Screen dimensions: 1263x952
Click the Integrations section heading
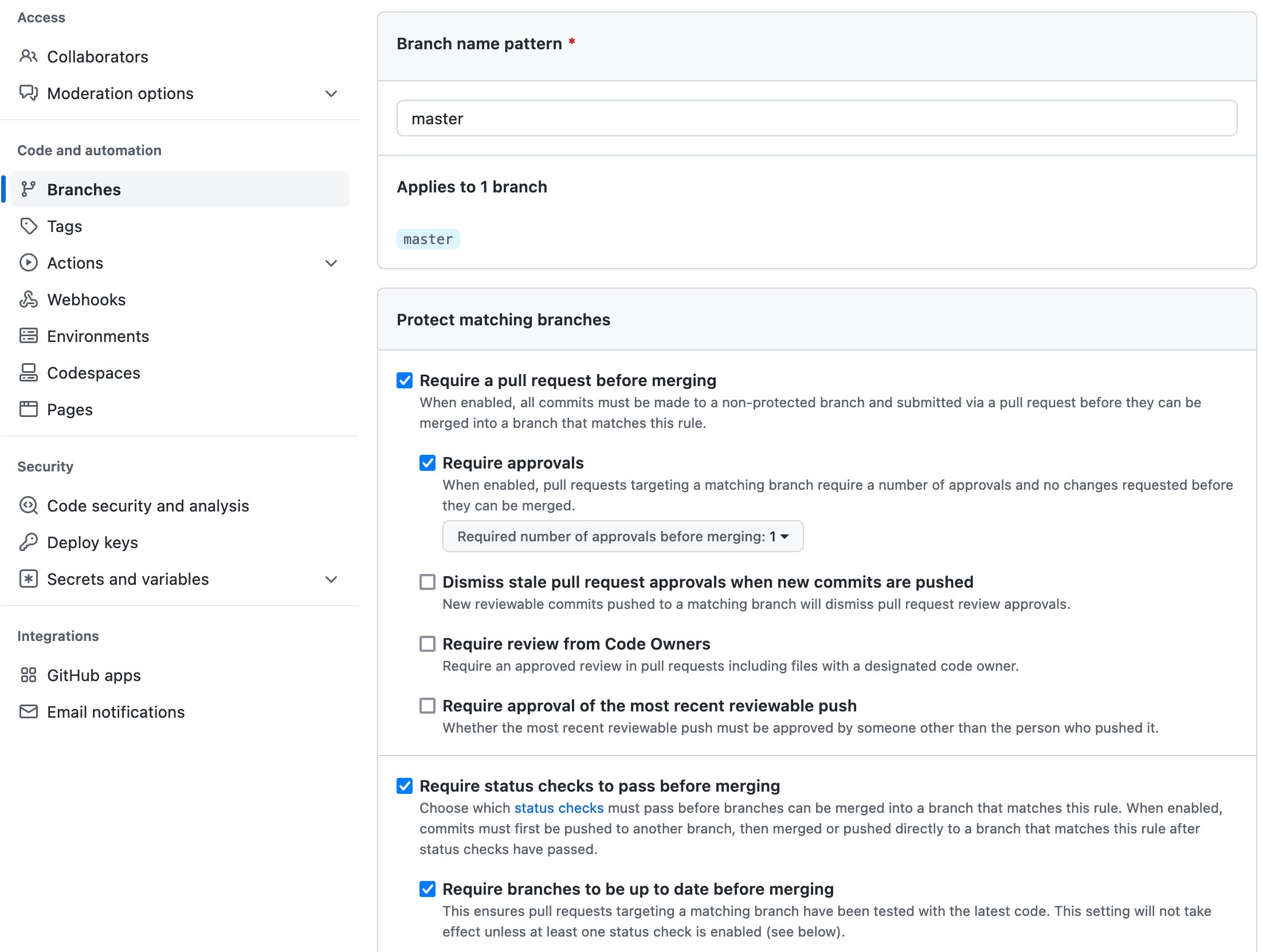(x=58, y=636)
